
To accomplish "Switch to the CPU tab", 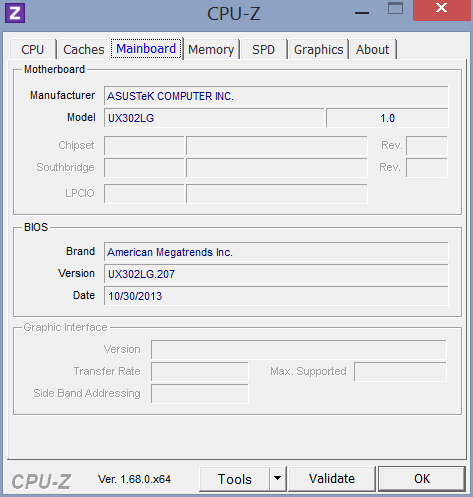I will coord(33,49).
